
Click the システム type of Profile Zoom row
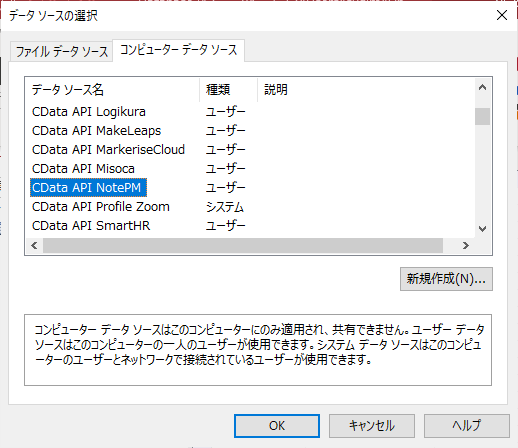[x=225, y=207]
